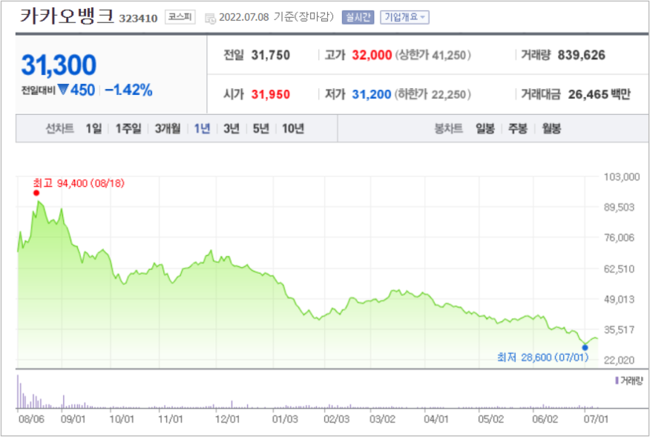
Task: Click the 하한가 22,250 text
Action: [433, 95]
